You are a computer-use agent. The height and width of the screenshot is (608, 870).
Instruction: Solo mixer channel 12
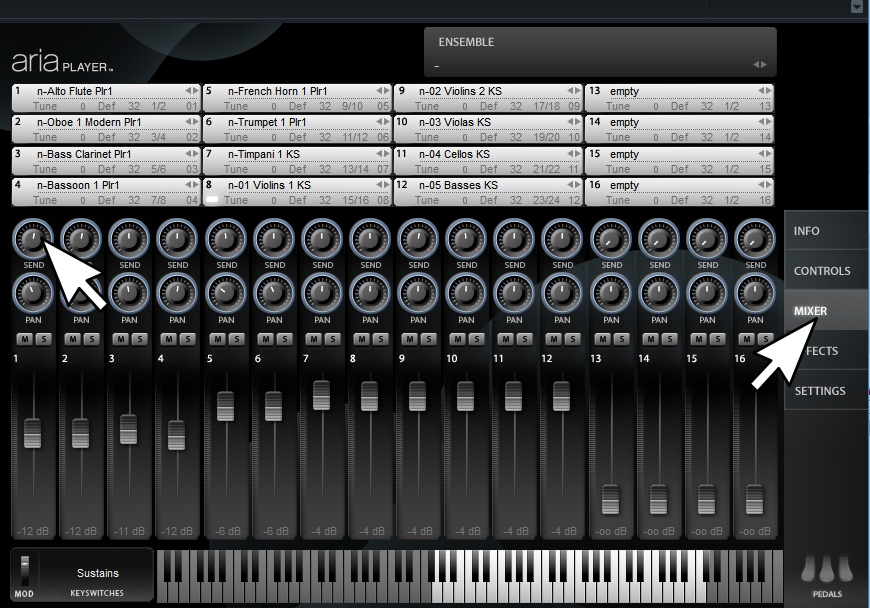tap(572, 339)
